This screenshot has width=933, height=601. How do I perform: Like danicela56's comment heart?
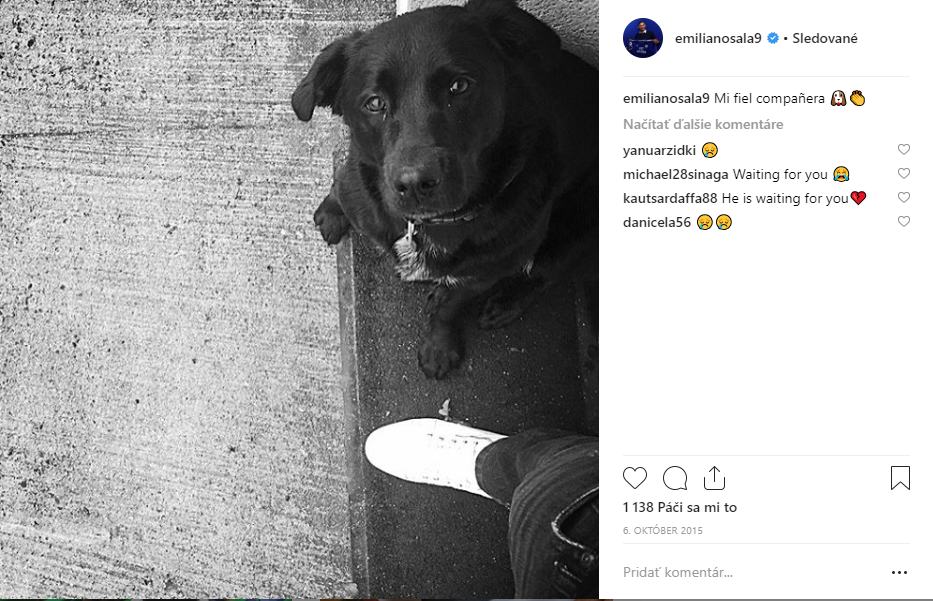pyautogui.click(x=904, y=221)
